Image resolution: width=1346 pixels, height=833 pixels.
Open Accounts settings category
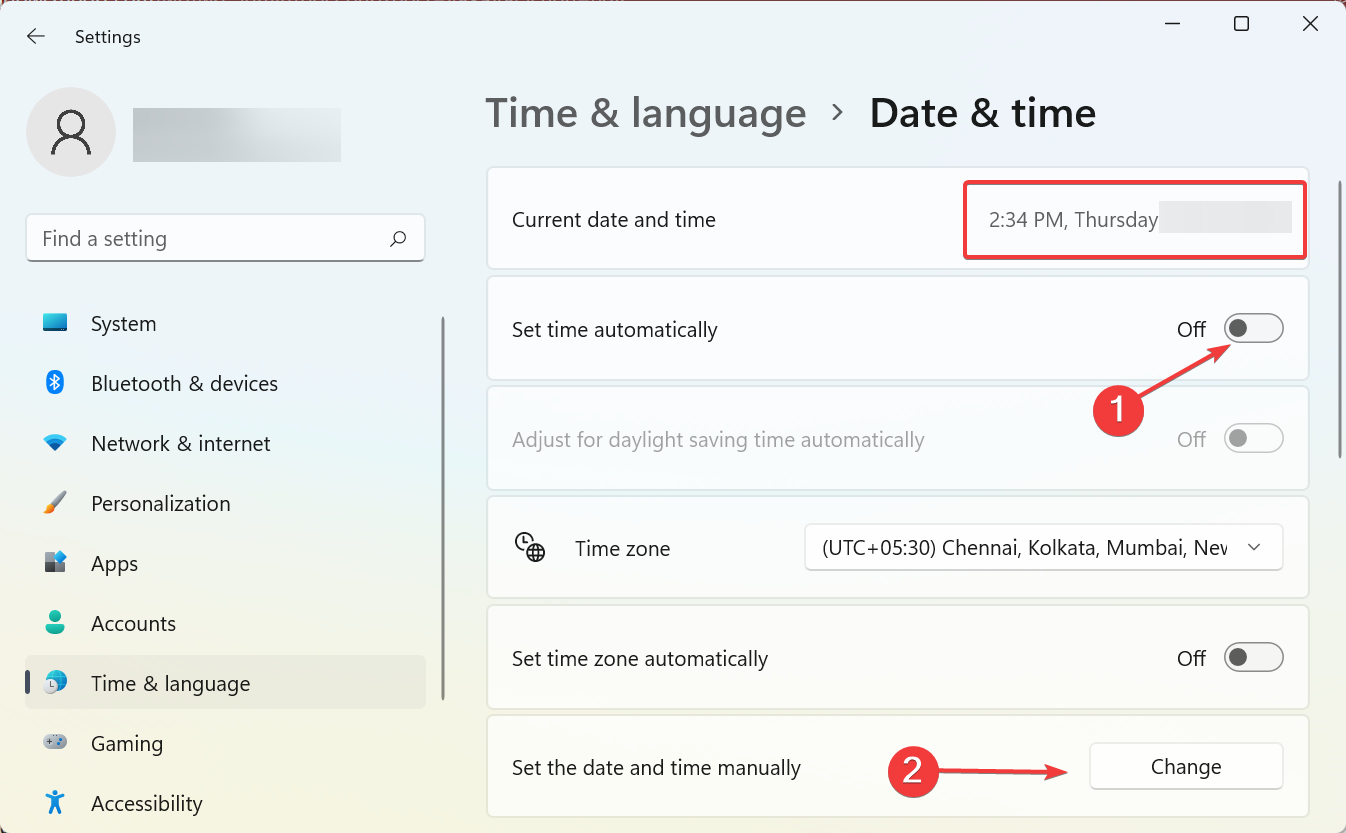tap(225, 623)
